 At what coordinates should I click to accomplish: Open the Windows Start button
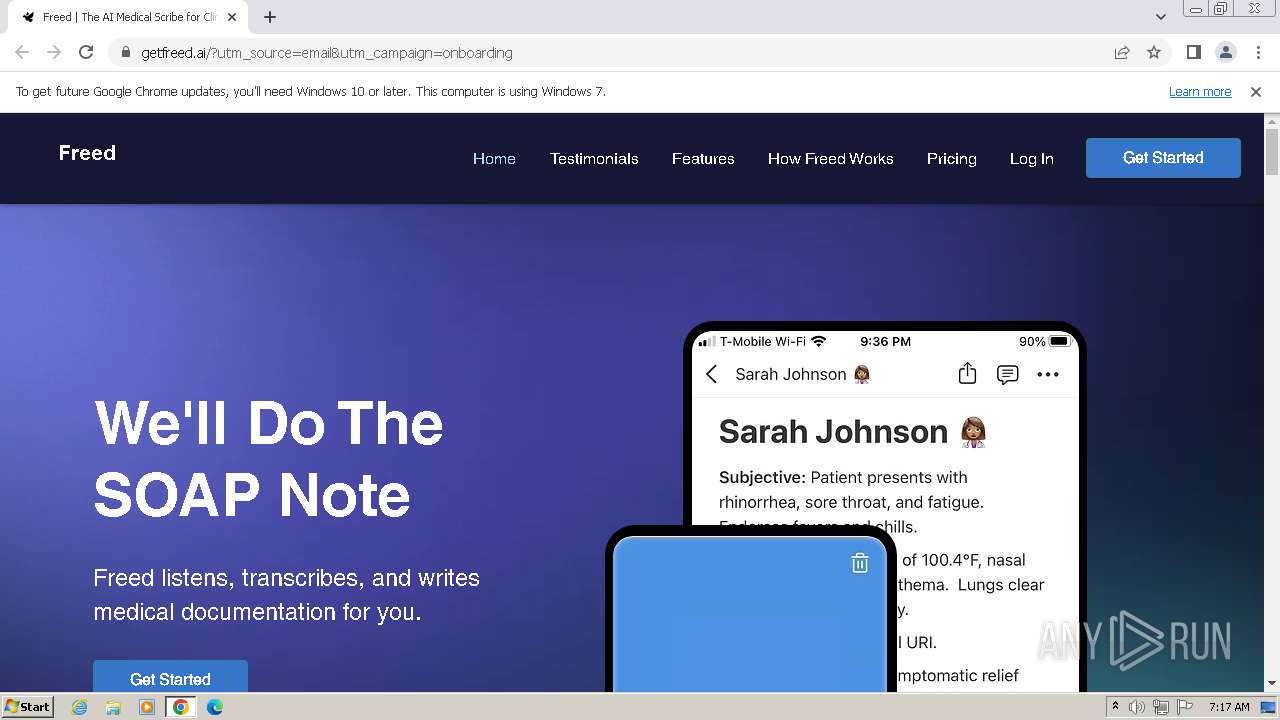pos(27,706)
